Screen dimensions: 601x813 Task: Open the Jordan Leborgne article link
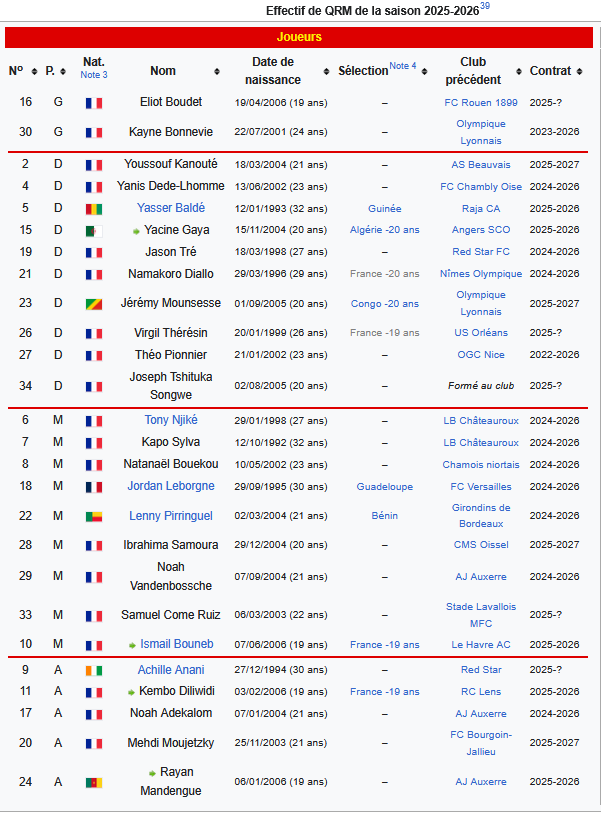(x=170, y=487)
